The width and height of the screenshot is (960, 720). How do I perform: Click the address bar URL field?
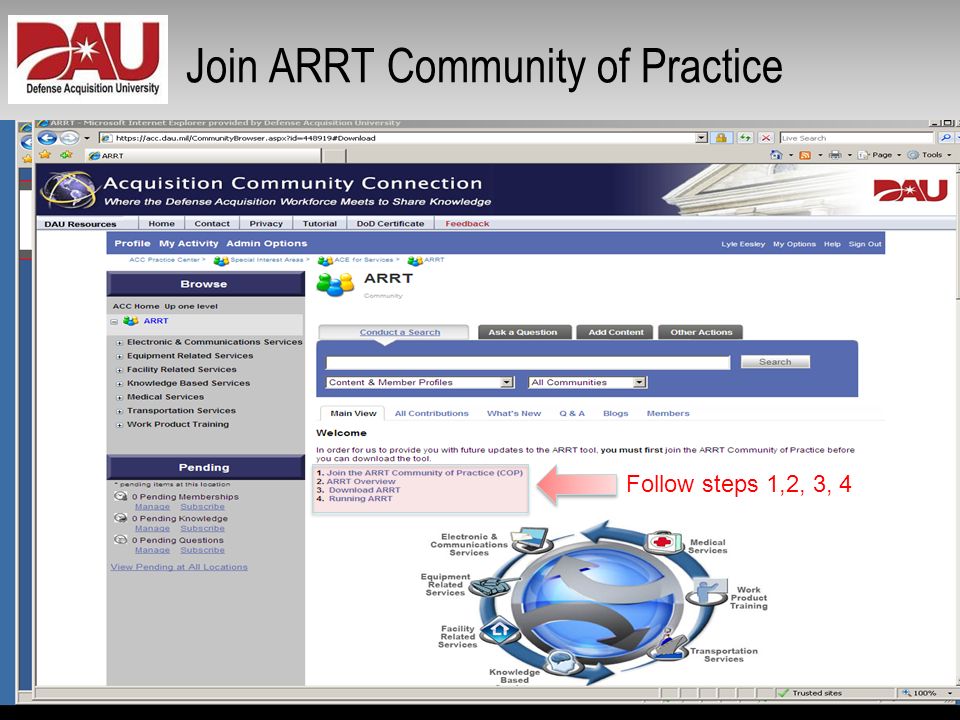click(397, 138)
